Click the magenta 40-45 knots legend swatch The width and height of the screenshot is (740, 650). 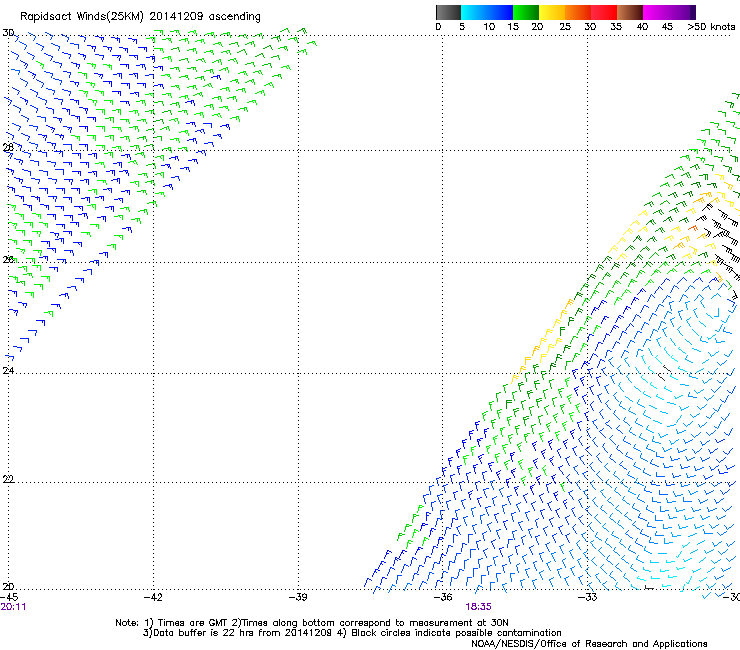pos(655,12)
